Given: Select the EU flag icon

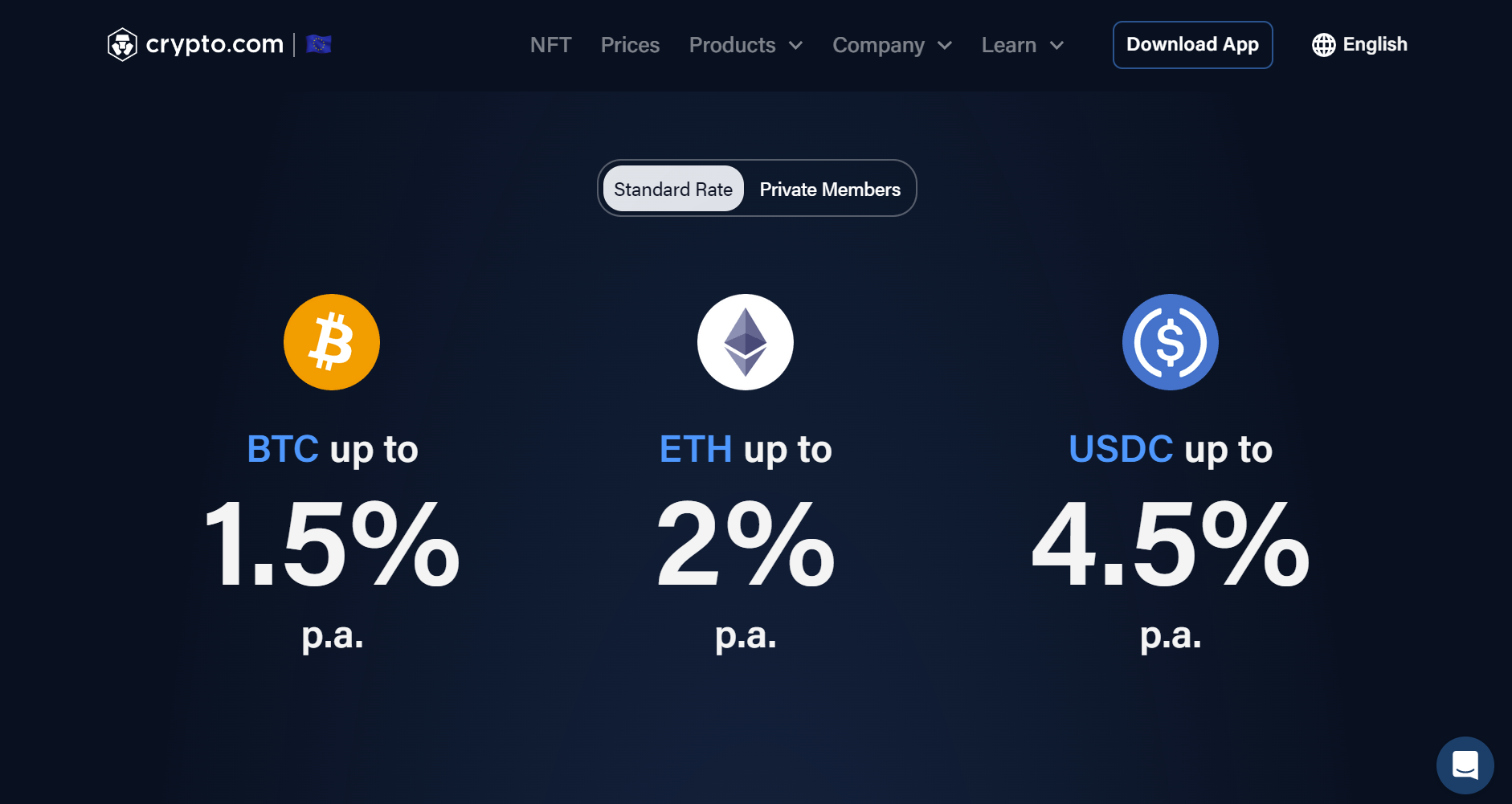Looking at the screenshot, I should coord(319,44).
